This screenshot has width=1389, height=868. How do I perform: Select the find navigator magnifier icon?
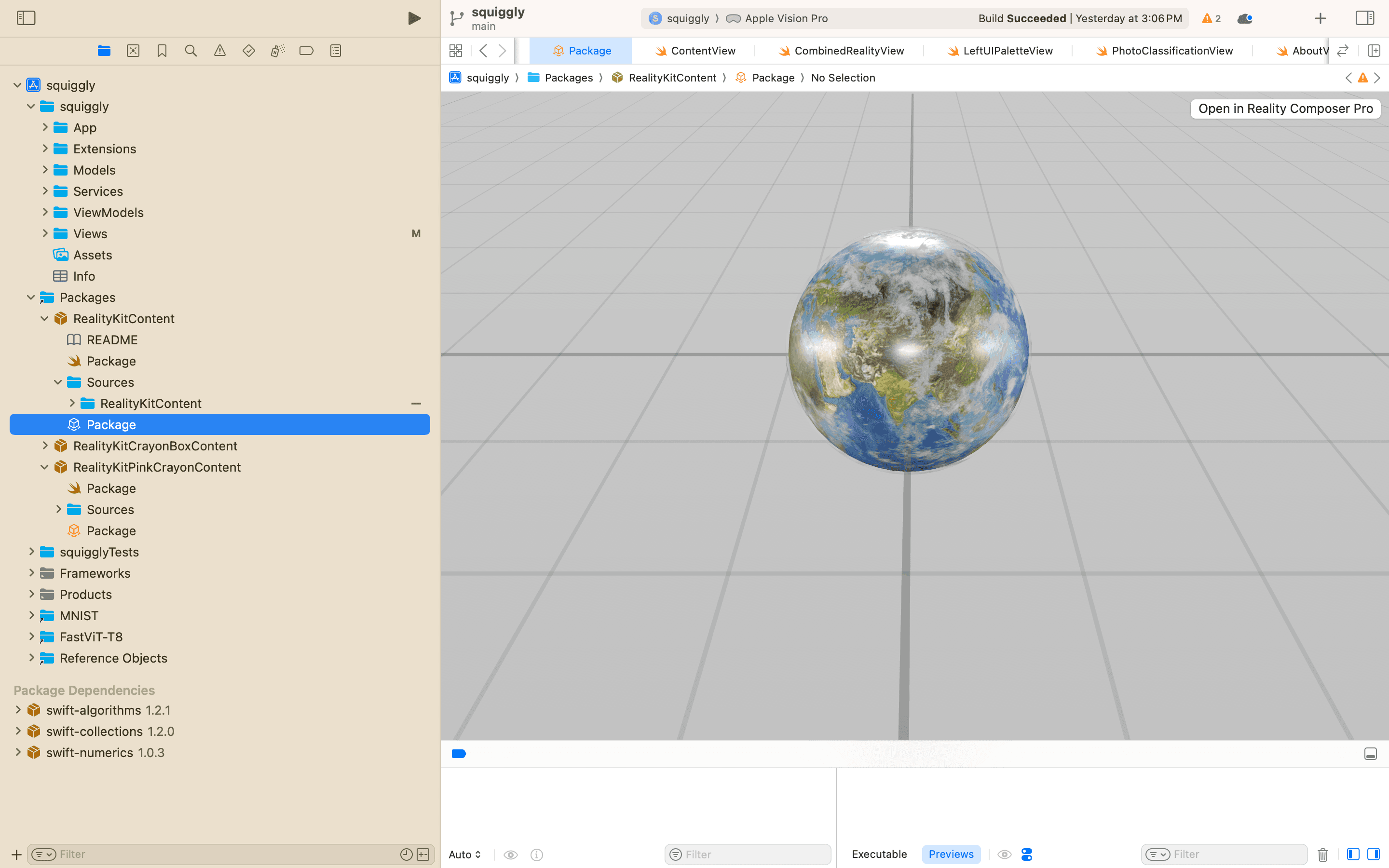point(191,51)
